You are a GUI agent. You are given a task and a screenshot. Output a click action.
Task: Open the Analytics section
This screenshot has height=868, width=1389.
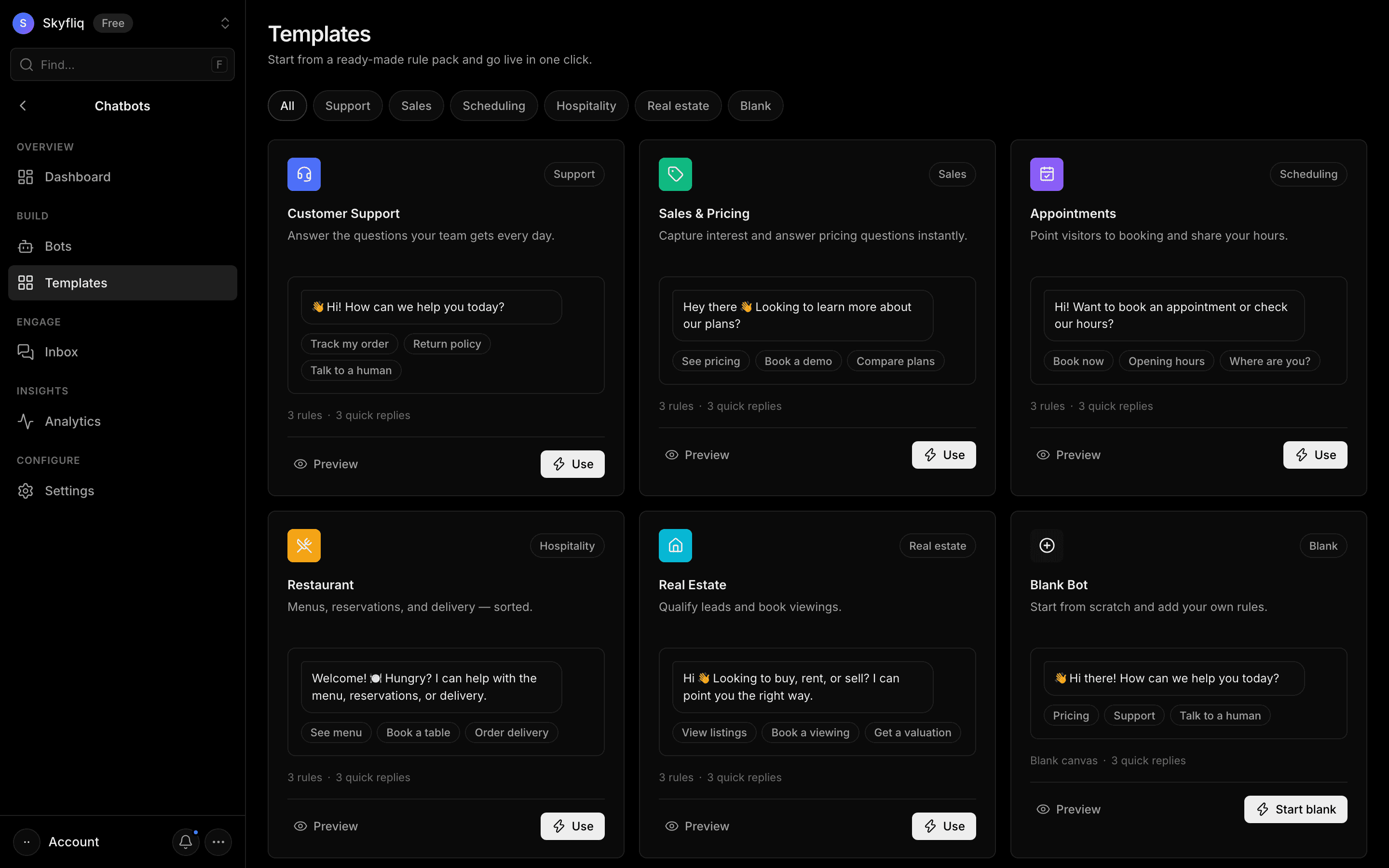coord(122,421)
